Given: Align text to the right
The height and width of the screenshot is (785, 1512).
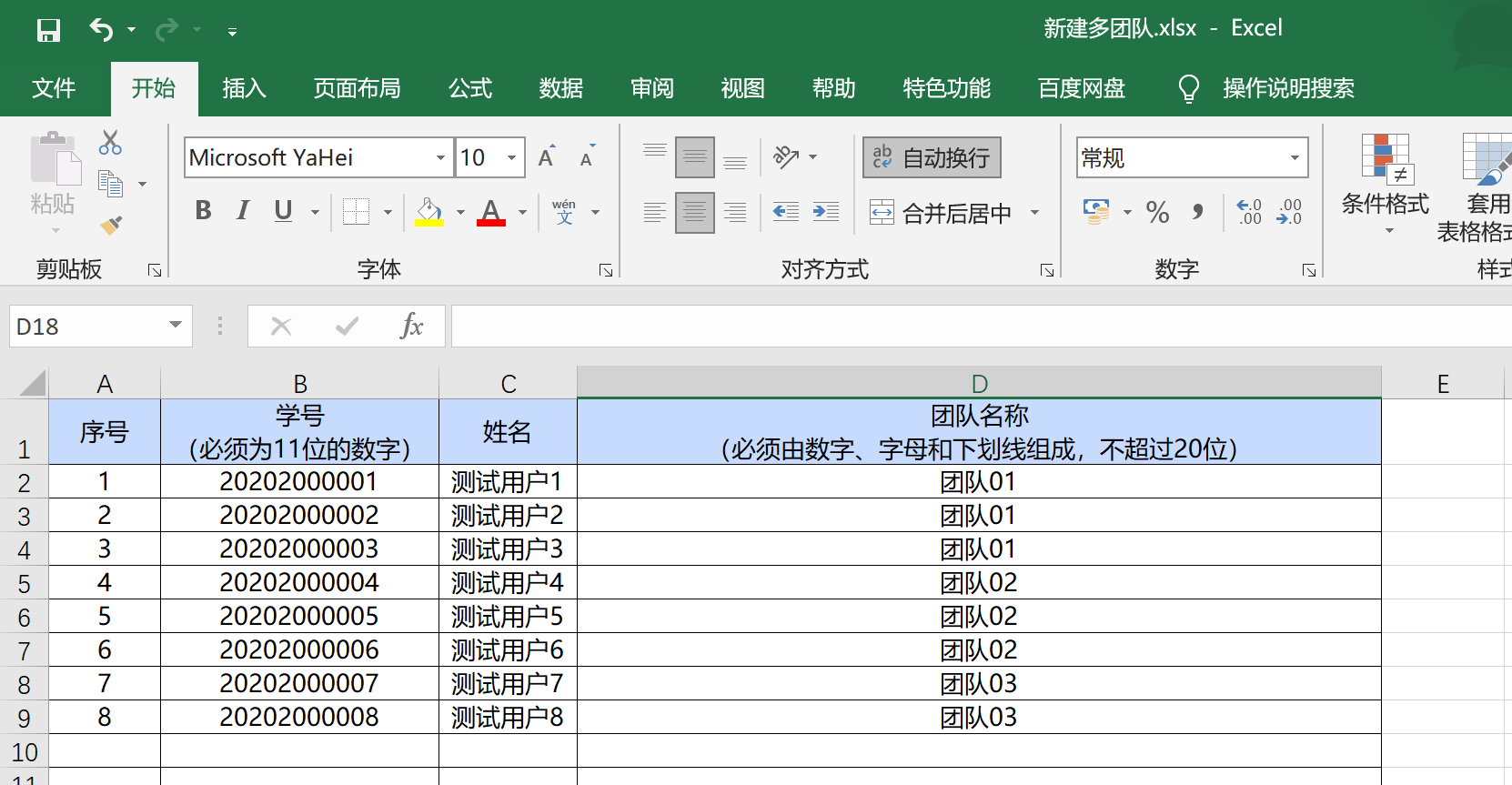Looking at the screenshot, I should pos(735,213).
